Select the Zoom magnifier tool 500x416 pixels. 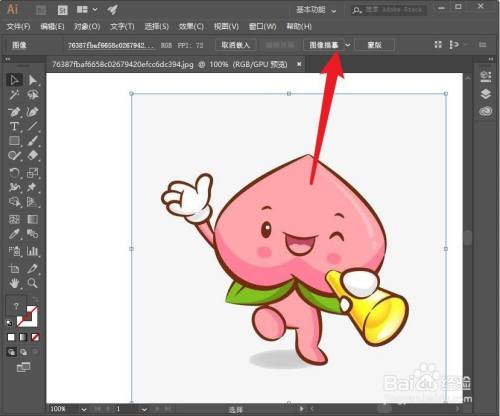(33, 283)
